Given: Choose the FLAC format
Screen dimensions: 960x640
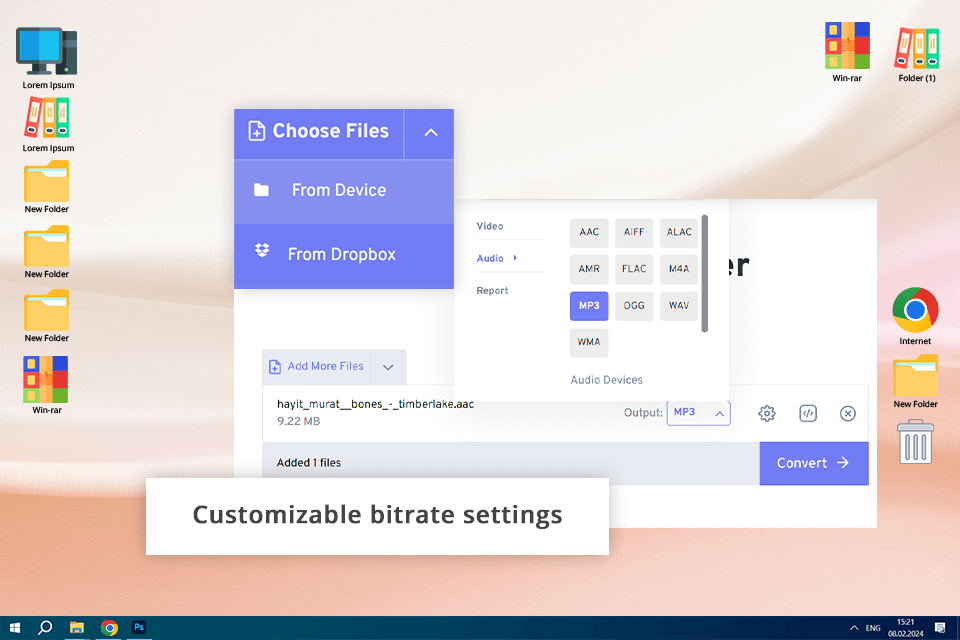Looking at the screenshot, I should pyautogui.click(x=634, y=269).
